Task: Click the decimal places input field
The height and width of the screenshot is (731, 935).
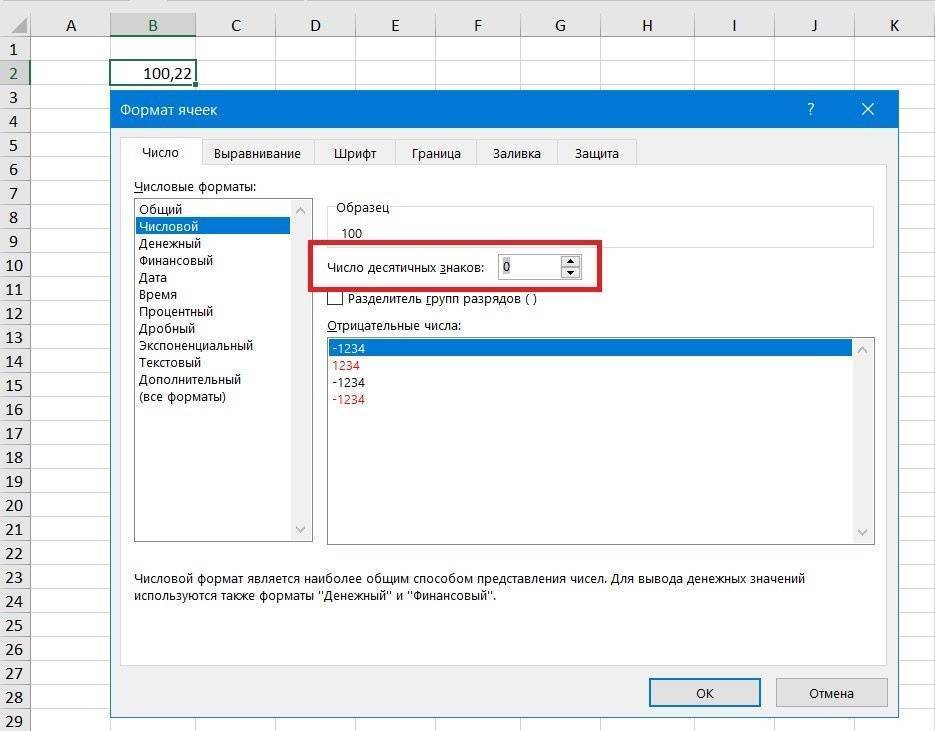Action: [530, 267]
